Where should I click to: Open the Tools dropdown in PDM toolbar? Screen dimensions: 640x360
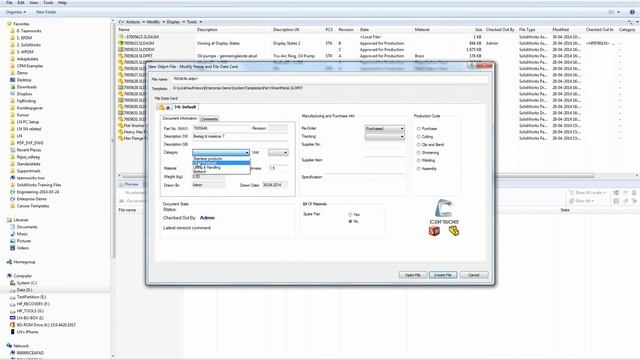194,22
